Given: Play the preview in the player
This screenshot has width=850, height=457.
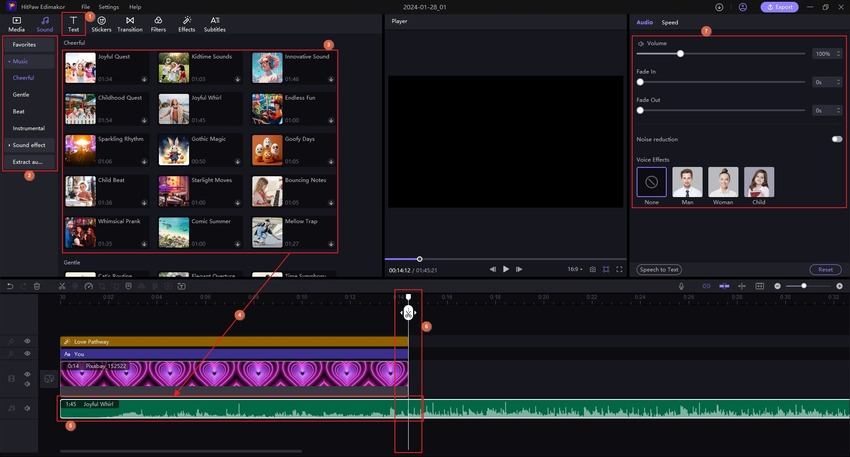Looking at the screenshot, I should [506, 269].
